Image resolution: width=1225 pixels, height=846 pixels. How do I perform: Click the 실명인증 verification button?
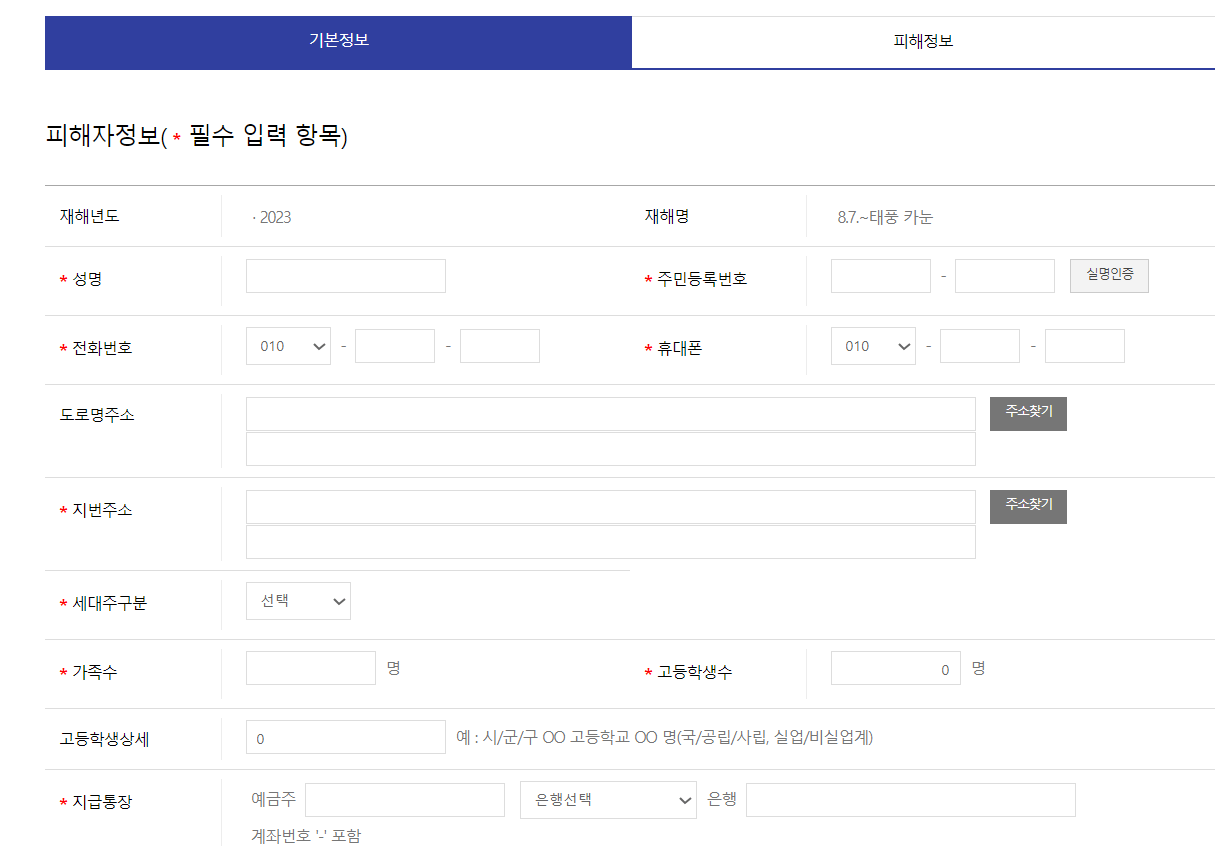[1108, 275]
